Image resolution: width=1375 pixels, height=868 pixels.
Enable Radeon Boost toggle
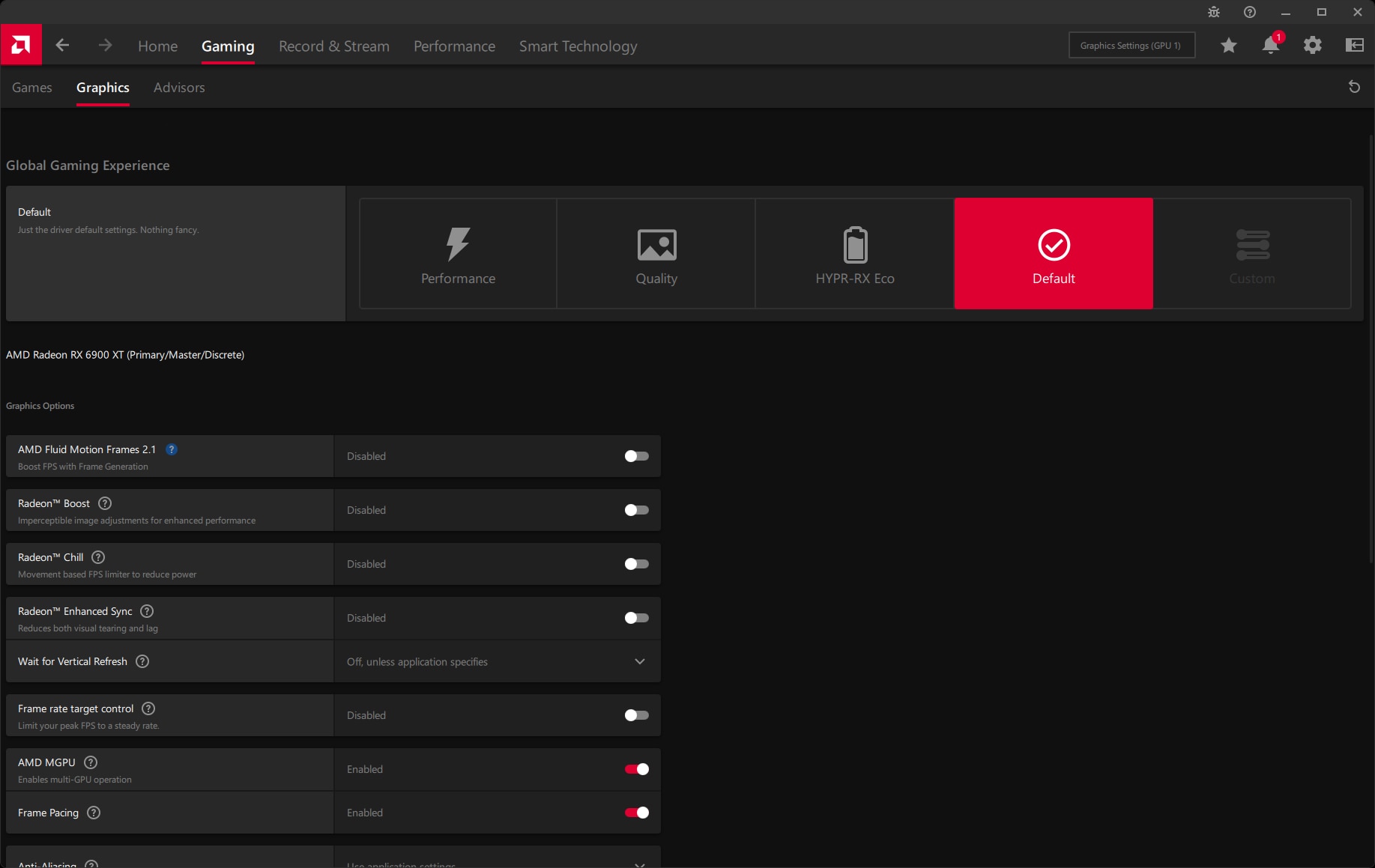coord(637,510)
